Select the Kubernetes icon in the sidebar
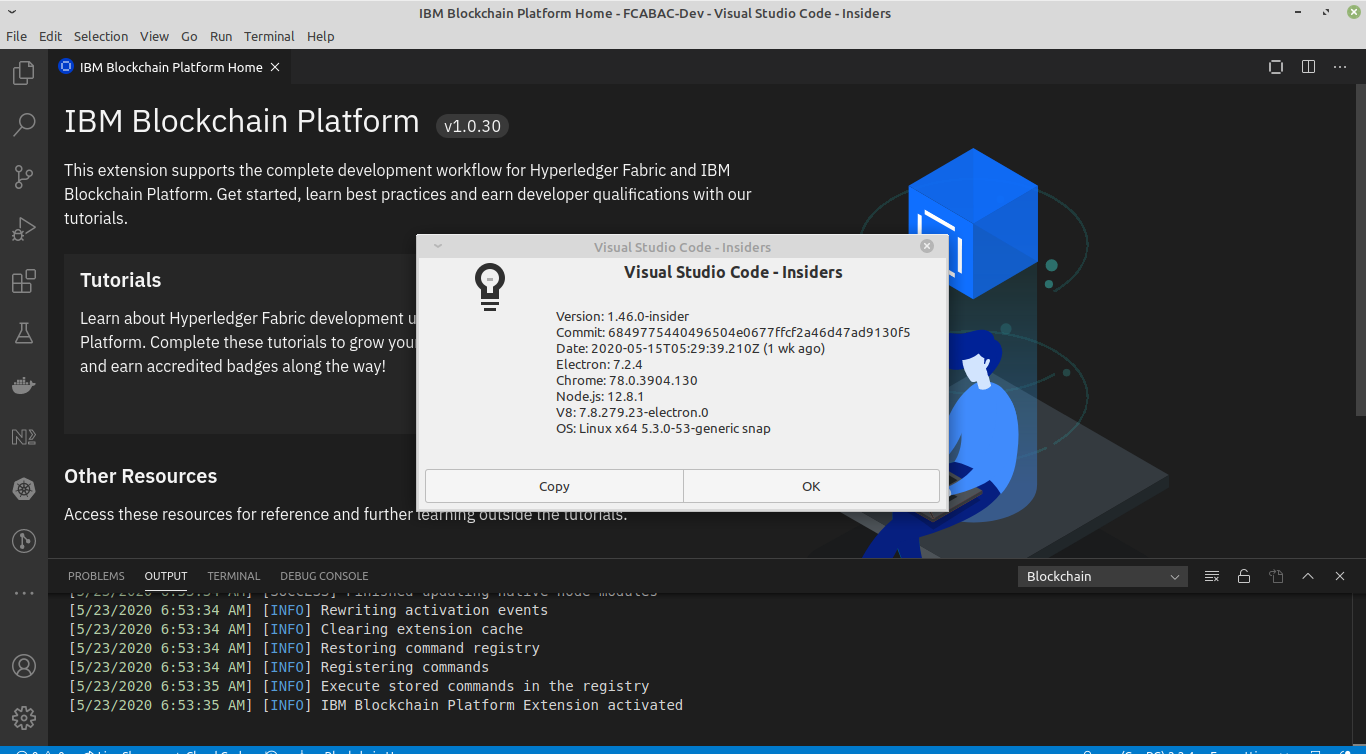The height and width of the screenshot is (754, 1366). [23, 489]
